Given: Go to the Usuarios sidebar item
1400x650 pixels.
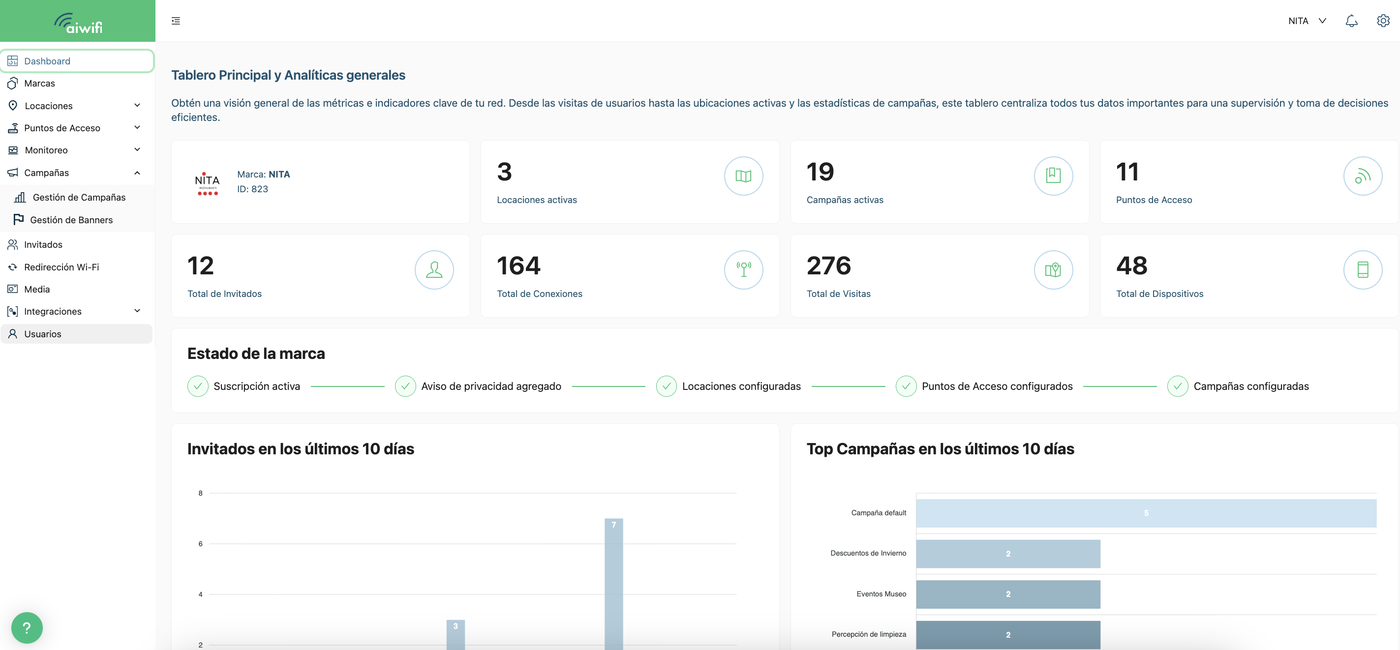Looking at the screenshot, I should tap(43, 334).
